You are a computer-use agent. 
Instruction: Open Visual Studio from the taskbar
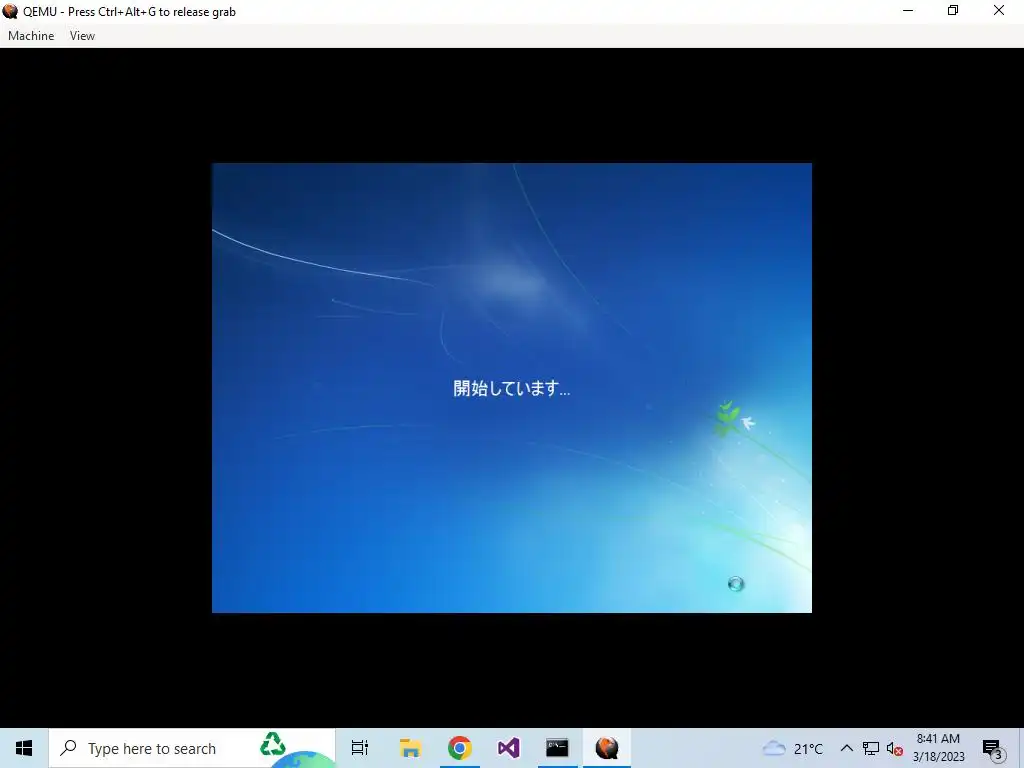[x=508, y=748]
